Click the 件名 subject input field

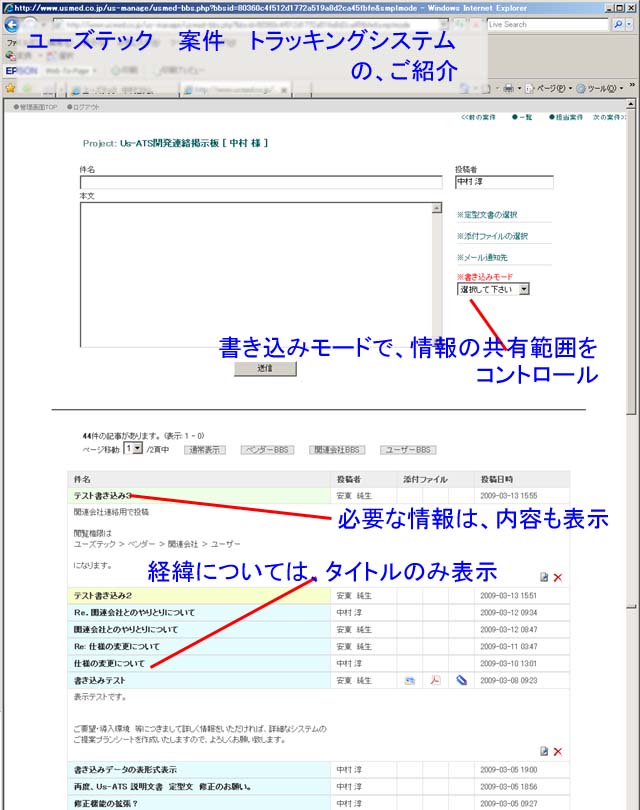(261, 182)
